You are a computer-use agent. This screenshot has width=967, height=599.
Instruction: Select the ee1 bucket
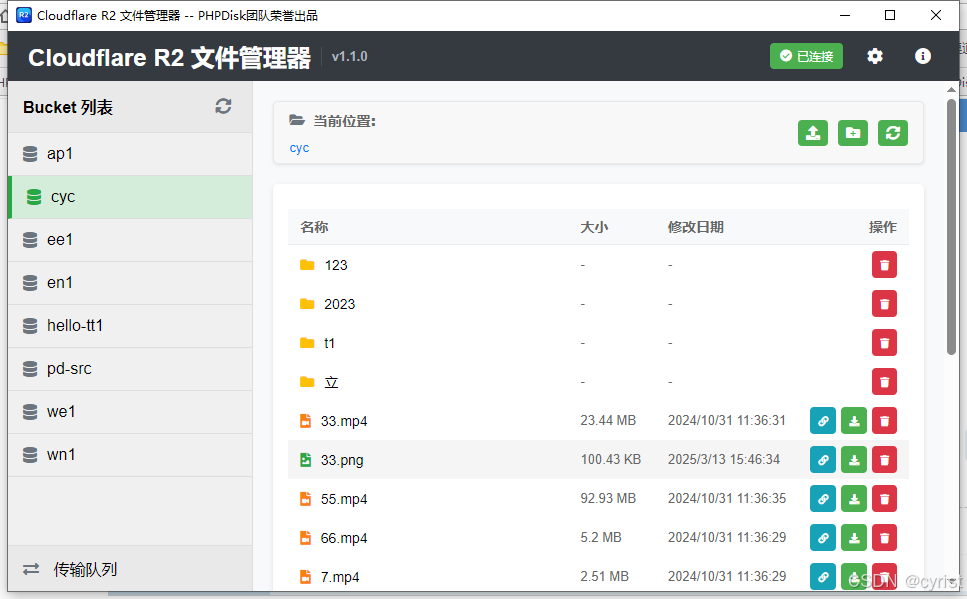(130, 239)
